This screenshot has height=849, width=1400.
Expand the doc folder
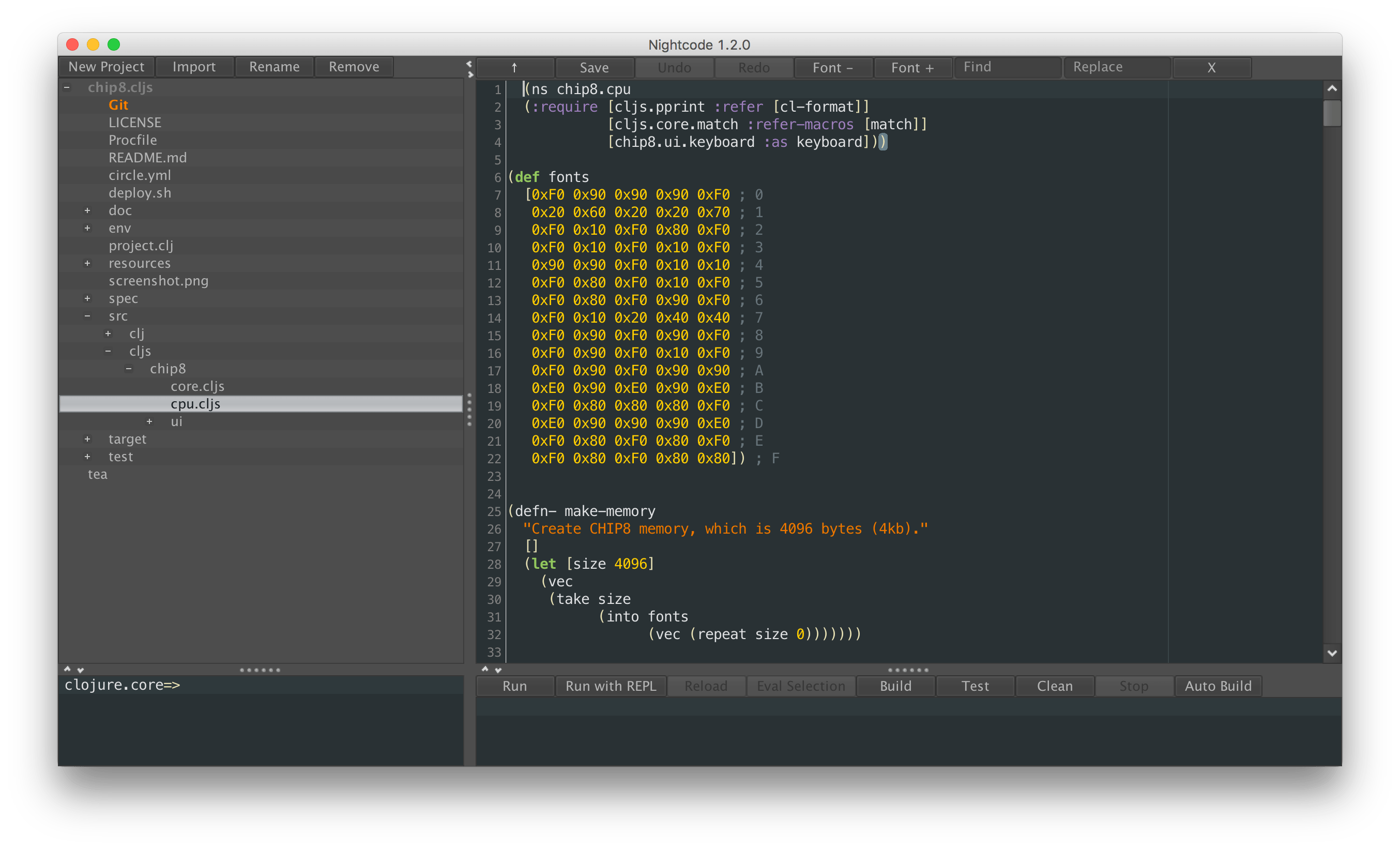[x=87, y=211]
